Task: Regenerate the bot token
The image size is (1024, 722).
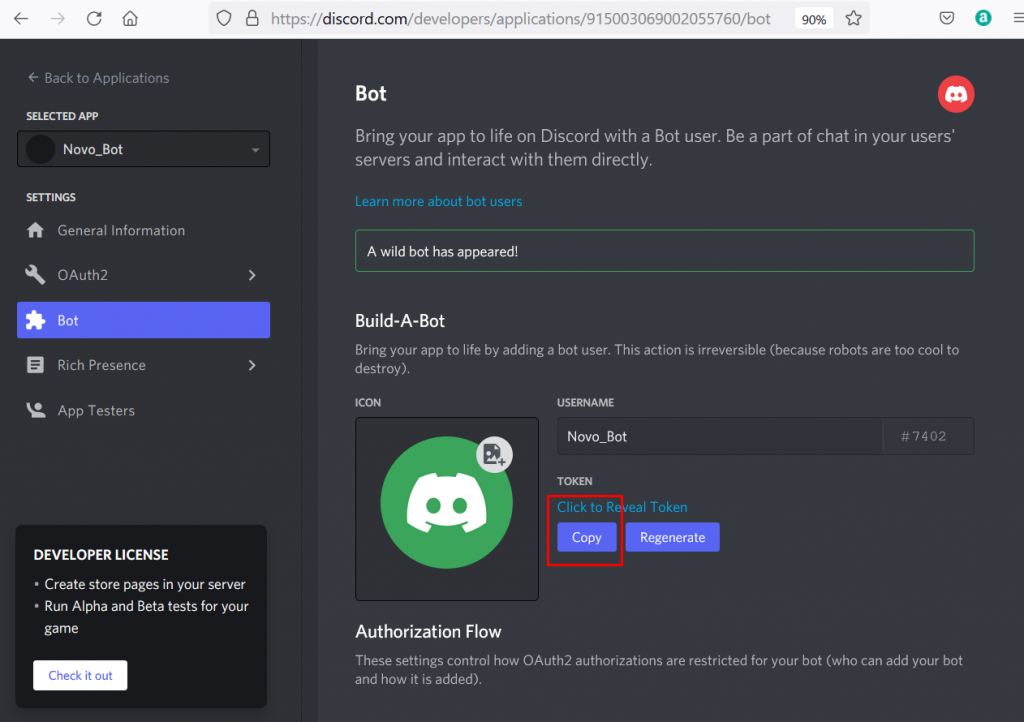Action: pyautogui.click(x=673, y=537)
